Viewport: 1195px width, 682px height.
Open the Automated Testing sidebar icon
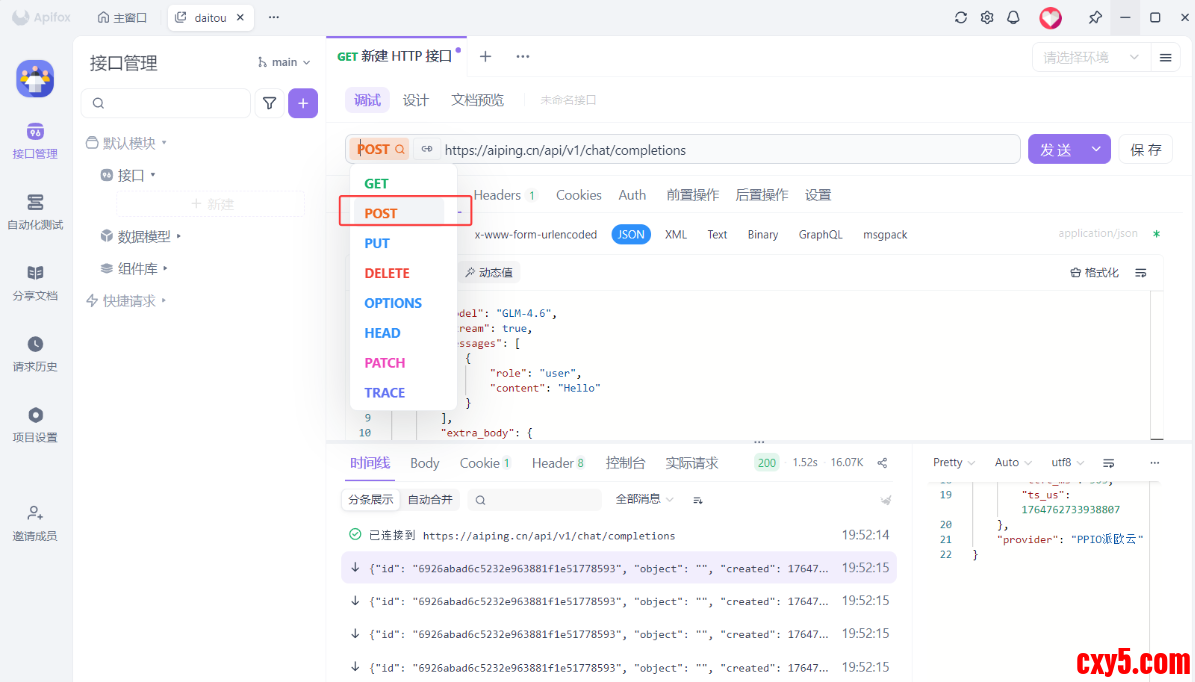[35, 211]
